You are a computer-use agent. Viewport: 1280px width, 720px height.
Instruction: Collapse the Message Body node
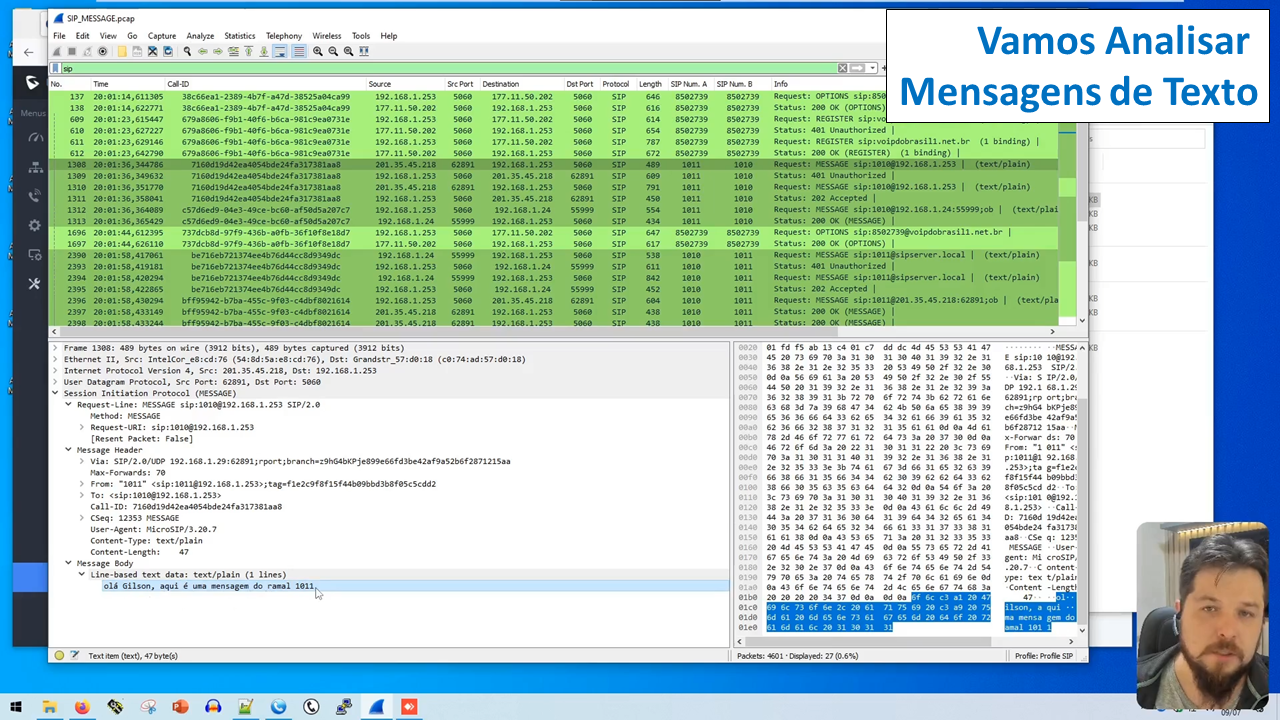pyautogui.click(x=69, y=563)
